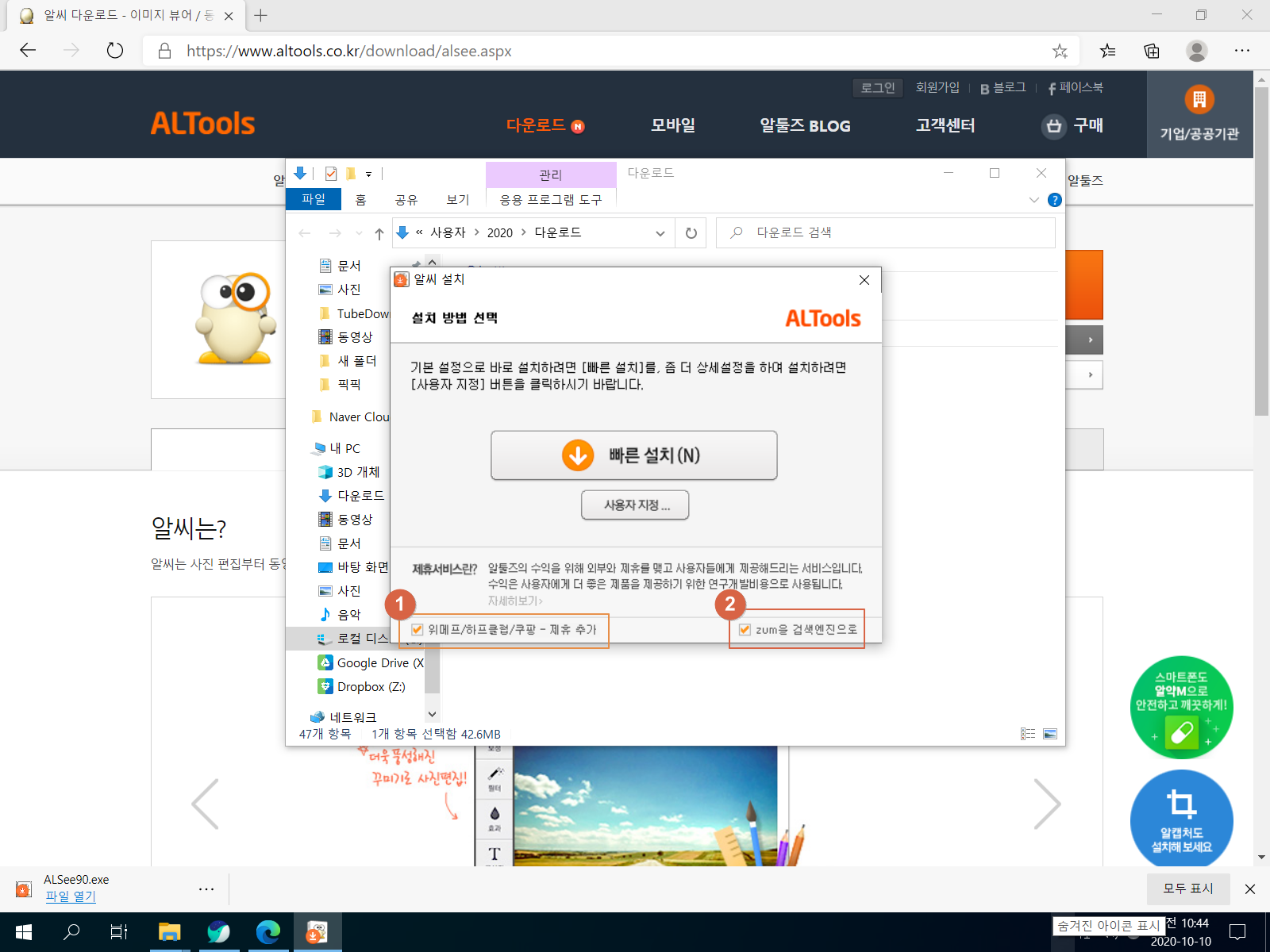Click the 로그인 button on ALTools site
Screen dimensions: 1270x952
(878, 87)
